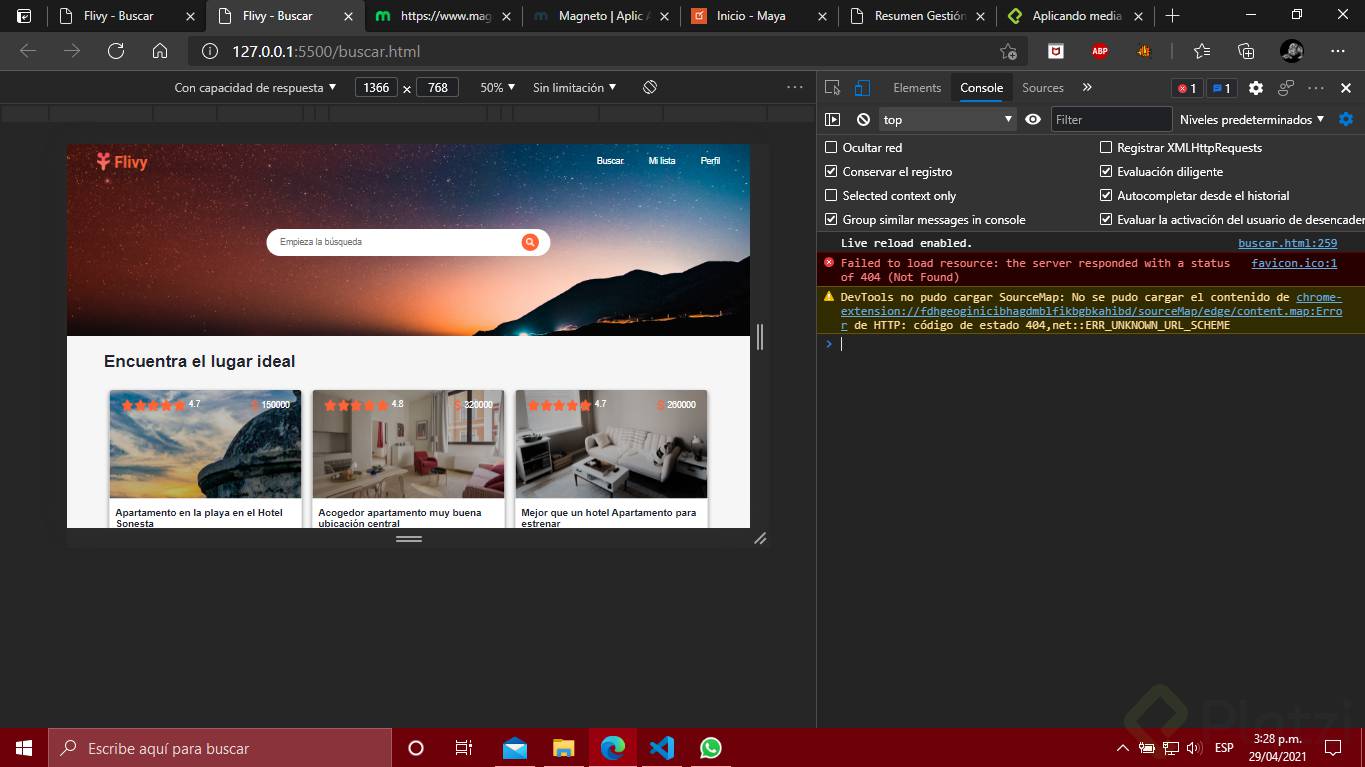Switch to Resumen Gestión browser tab
The width and height of the screenshot is (1365, 767).
919,16
